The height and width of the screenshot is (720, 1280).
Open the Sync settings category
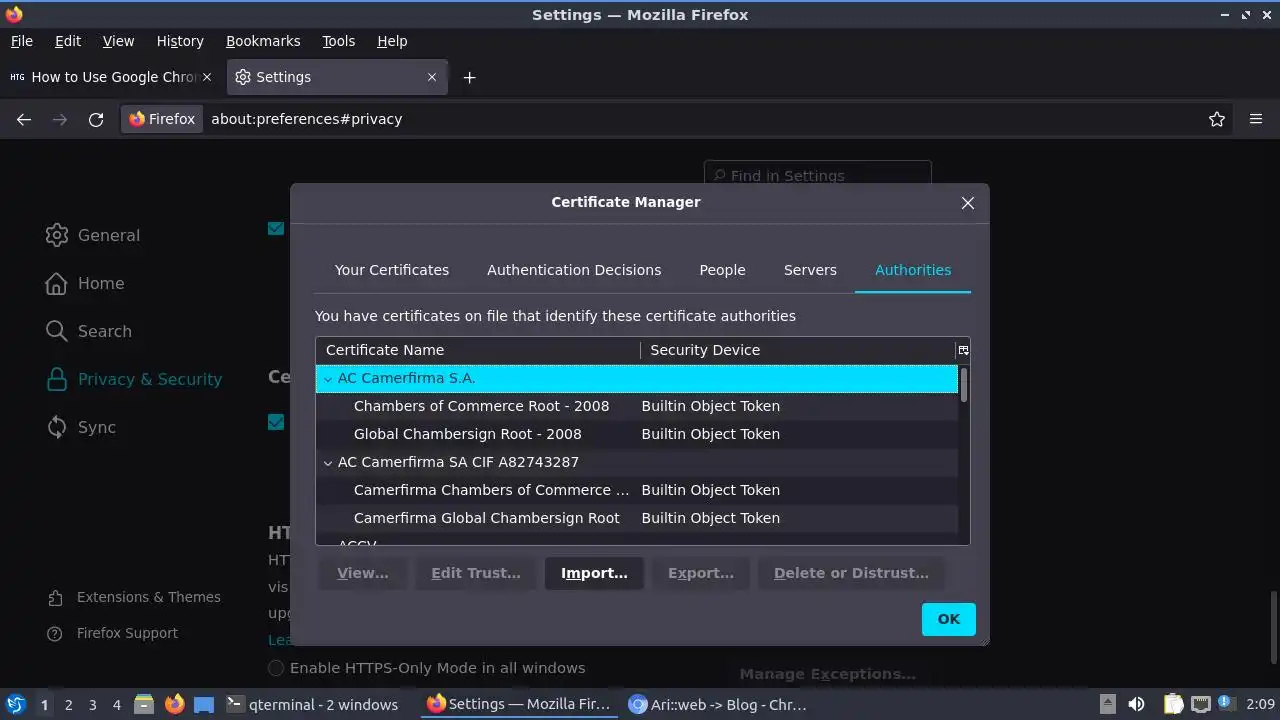[81, 427]
